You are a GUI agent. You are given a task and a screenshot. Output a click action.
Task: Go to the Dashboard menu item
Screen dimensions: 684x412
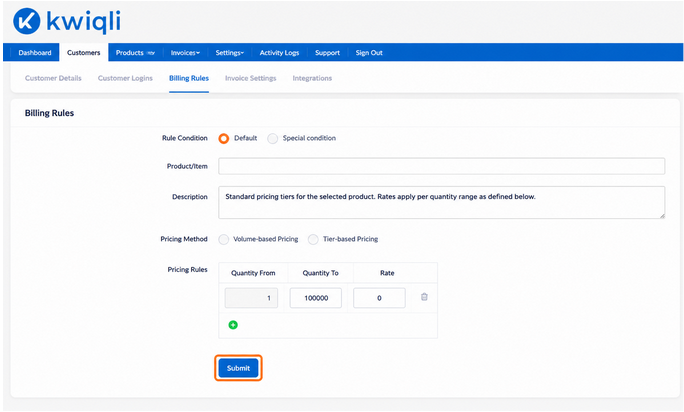35,52
